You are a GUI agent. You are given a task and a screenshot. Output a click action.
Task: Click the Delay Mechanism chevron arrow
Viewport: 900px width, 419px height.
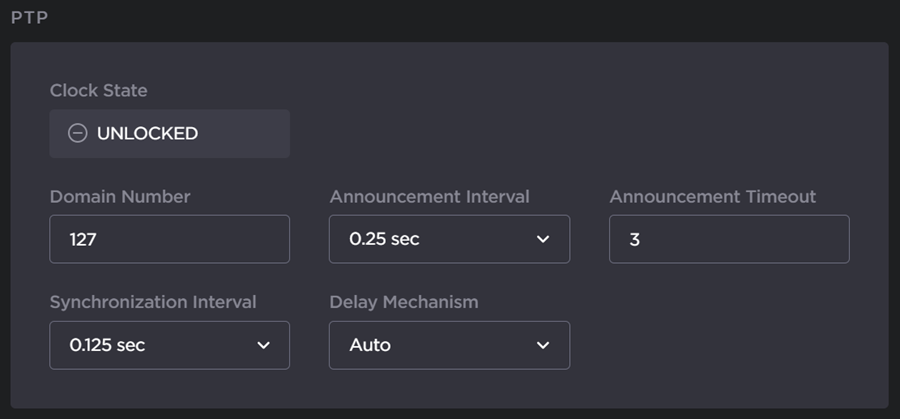[543, 345]
